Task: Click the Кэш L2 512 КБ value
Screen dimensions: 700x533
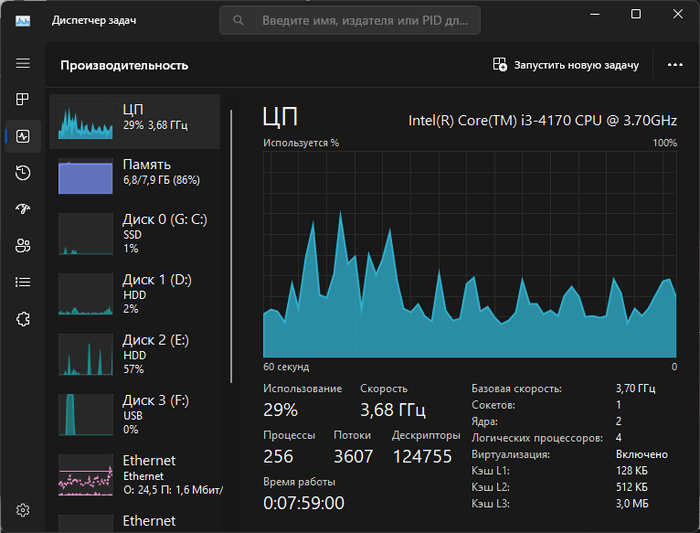Action: pyautogui.click(x=632, y=487)
